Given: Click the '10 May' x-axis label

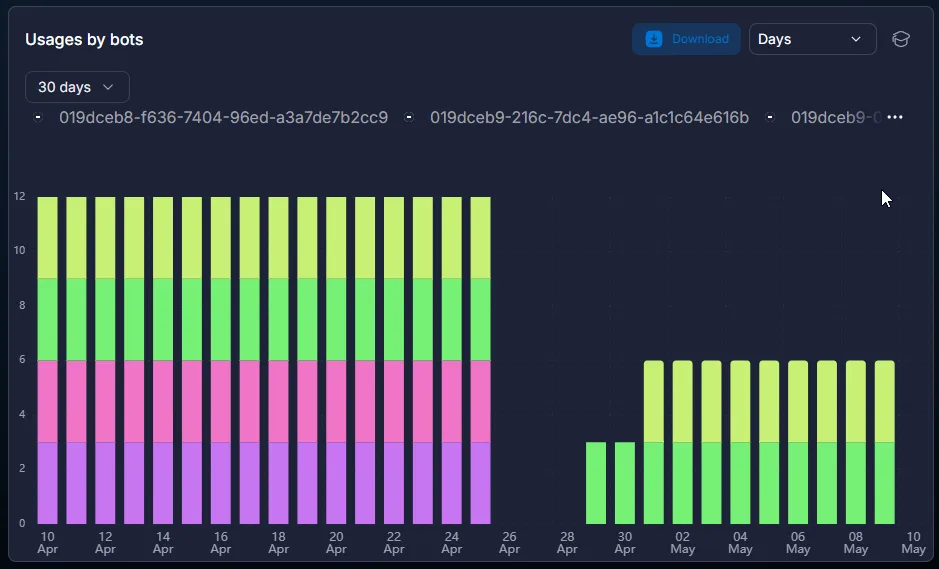Looking at the screenshot, I should click(913, 543).
